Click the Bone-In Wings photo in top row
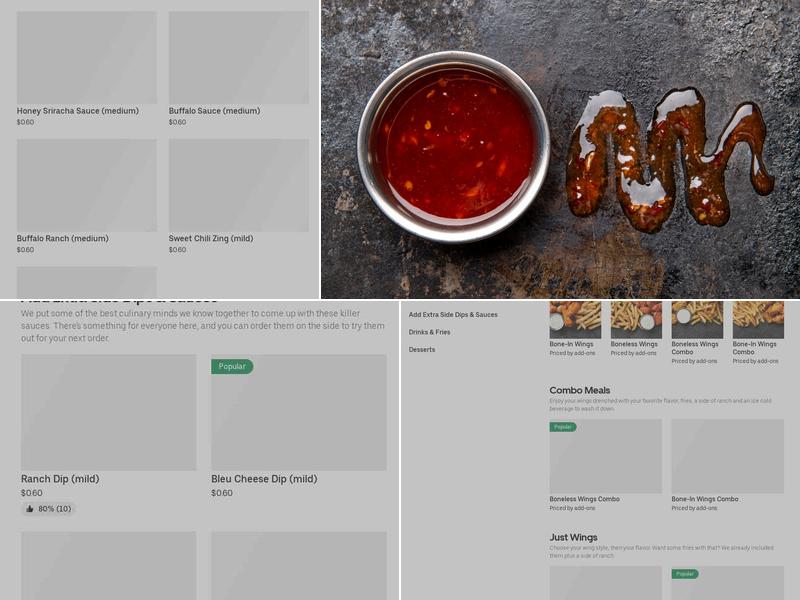Image resolution: width=800 pixels, height=600 pixels. coord(575,320)
